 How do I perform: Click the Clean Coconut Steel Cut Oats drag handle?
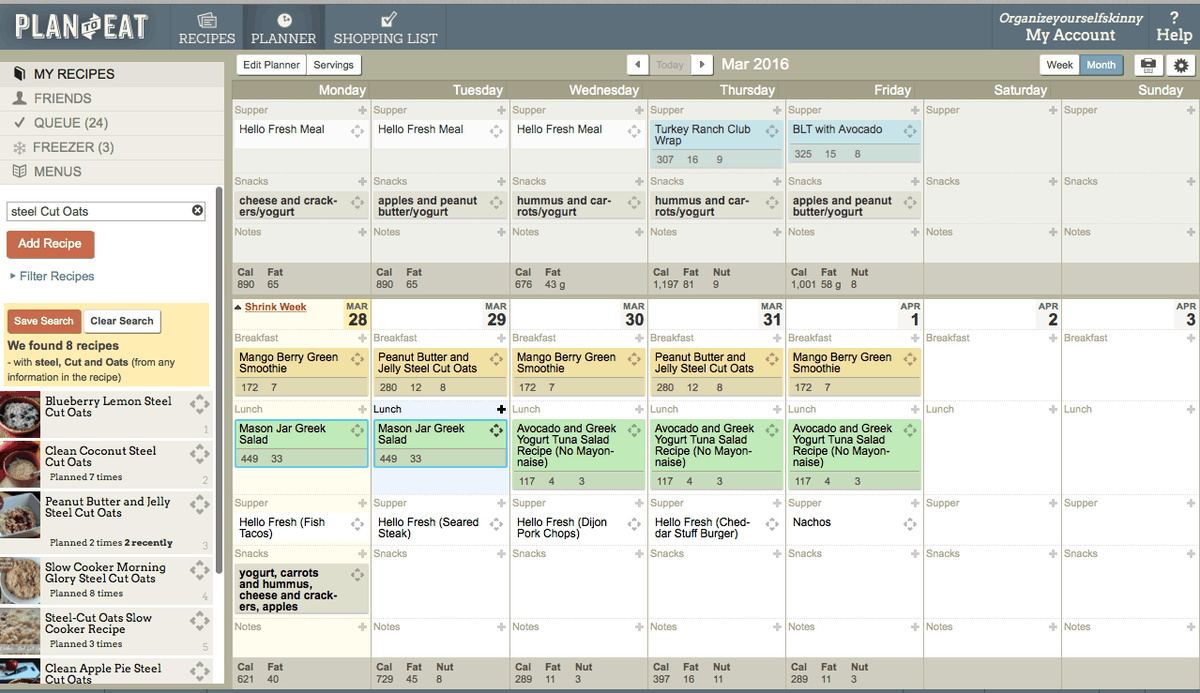[200, 454]
